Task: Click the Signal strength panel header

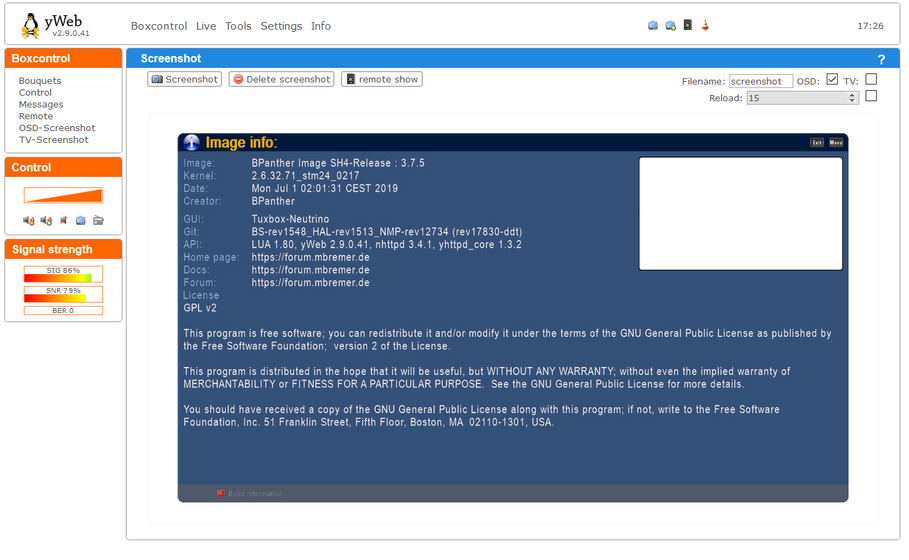Action: (63, 249)
